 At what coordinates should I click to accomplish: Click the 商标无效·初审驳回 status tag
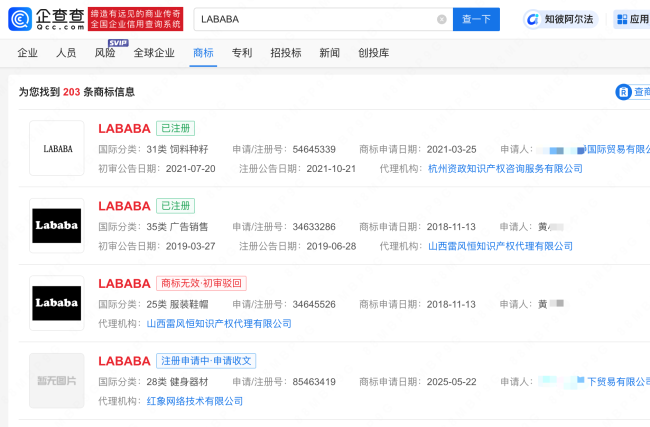201,284
